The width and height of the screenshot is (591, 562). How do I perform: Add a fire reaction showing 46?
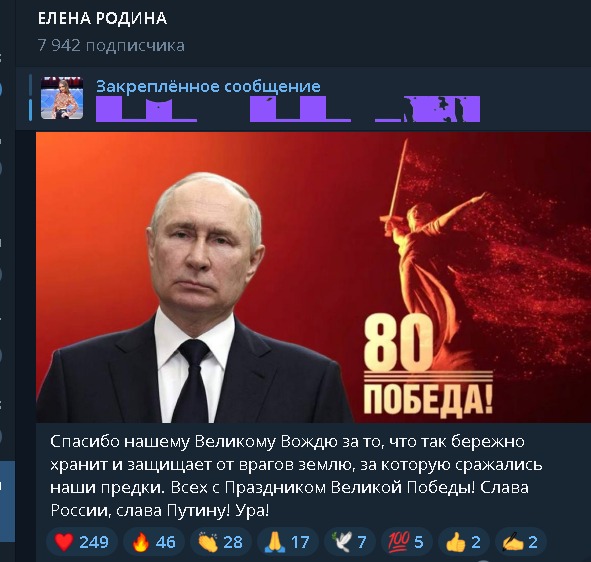[154, 542]
